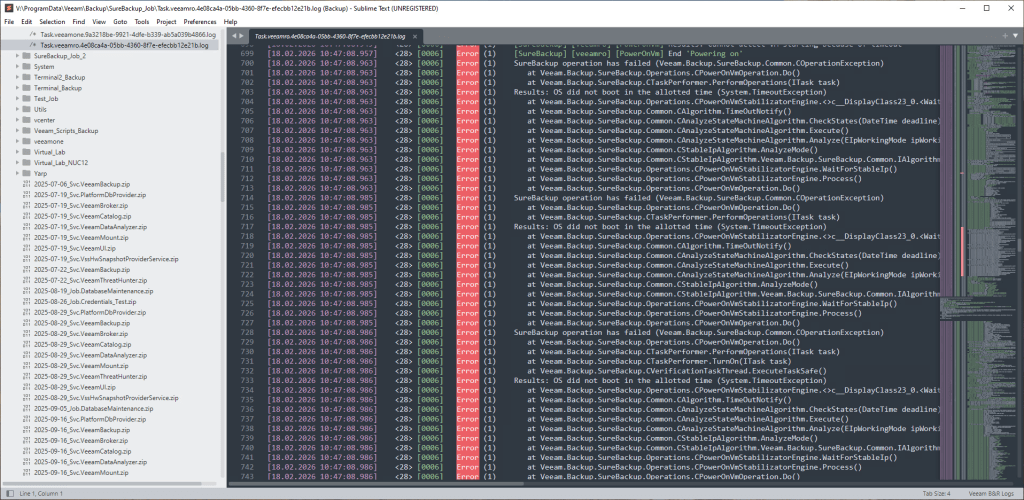Screen dimensions: 1024x500
Task: Close the Task.veeamro log tab
Action: point(413,36)
